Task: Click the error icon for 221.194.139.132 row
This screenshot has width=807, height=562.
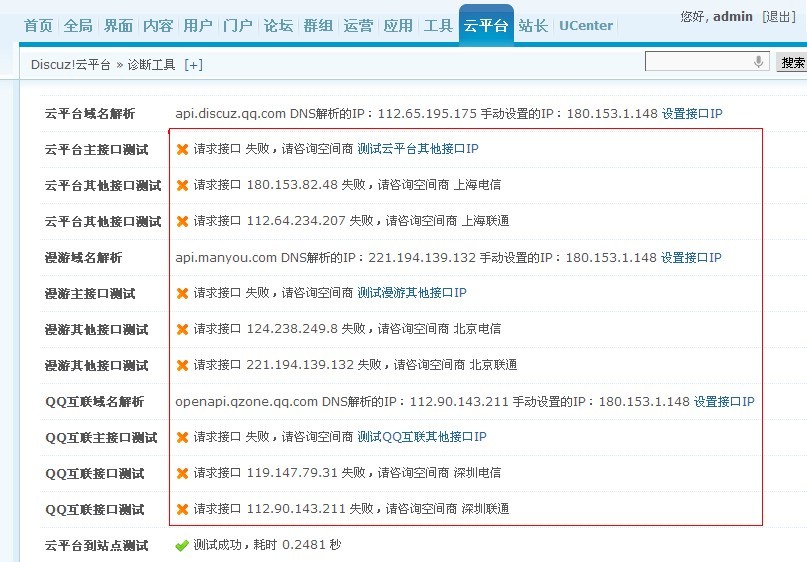Action: click(182, 365)
